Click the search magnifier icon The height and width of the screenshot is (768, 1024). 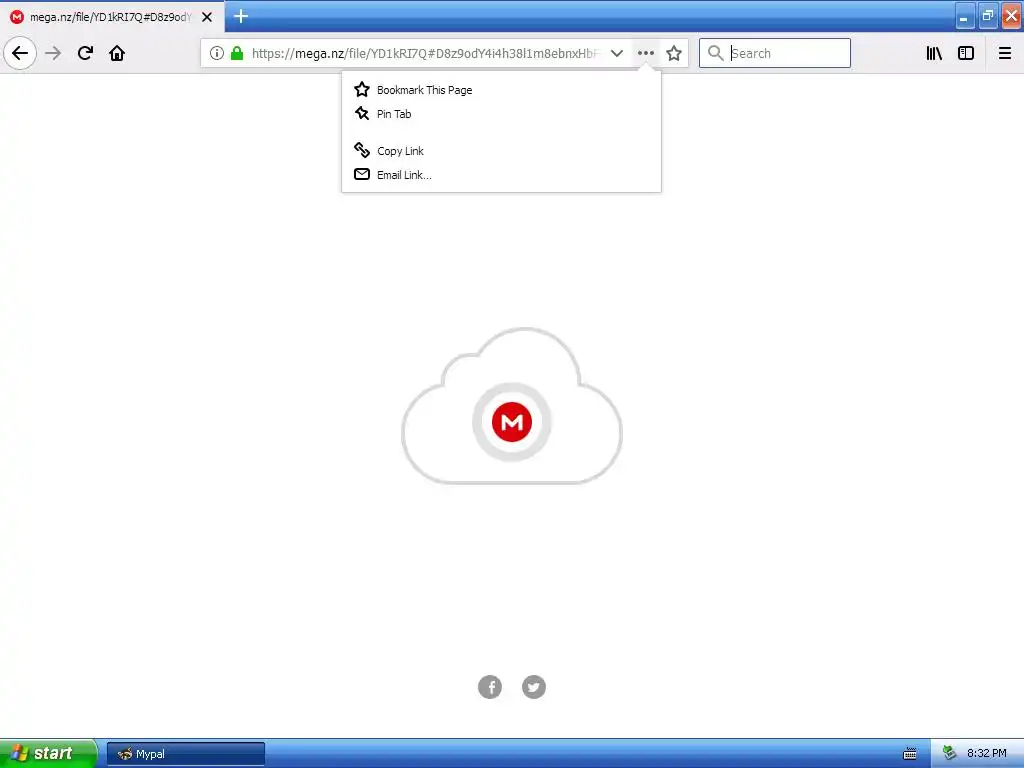pos(716,53)
